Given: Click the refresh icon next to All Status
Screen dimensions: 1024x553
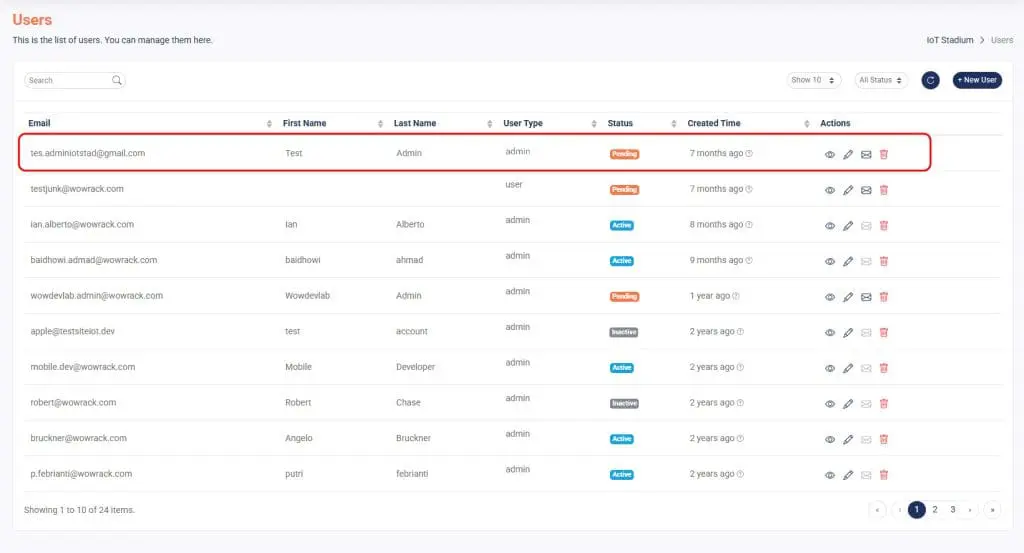Looking at the screenshot, I should tap(930, 80).
